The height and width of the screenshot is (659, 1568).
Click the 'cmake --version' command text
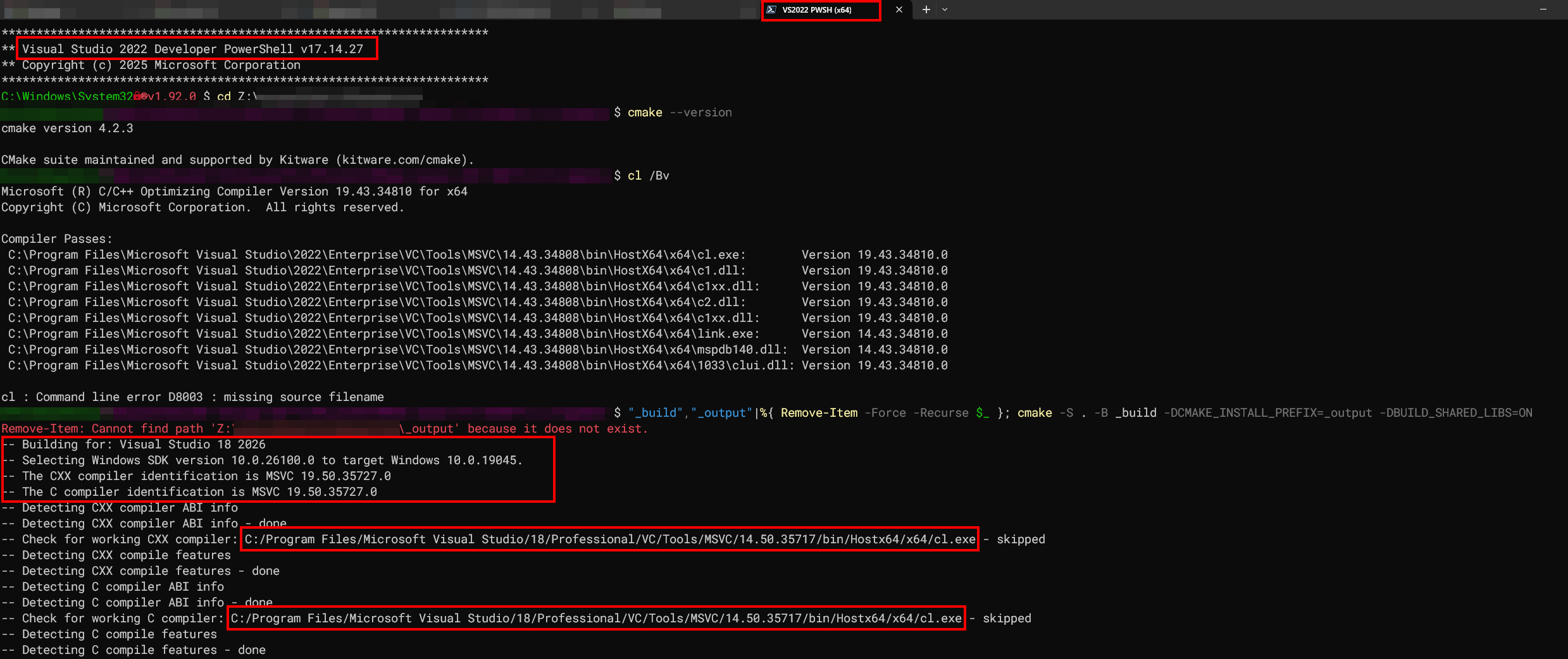(x=679, y=113)
